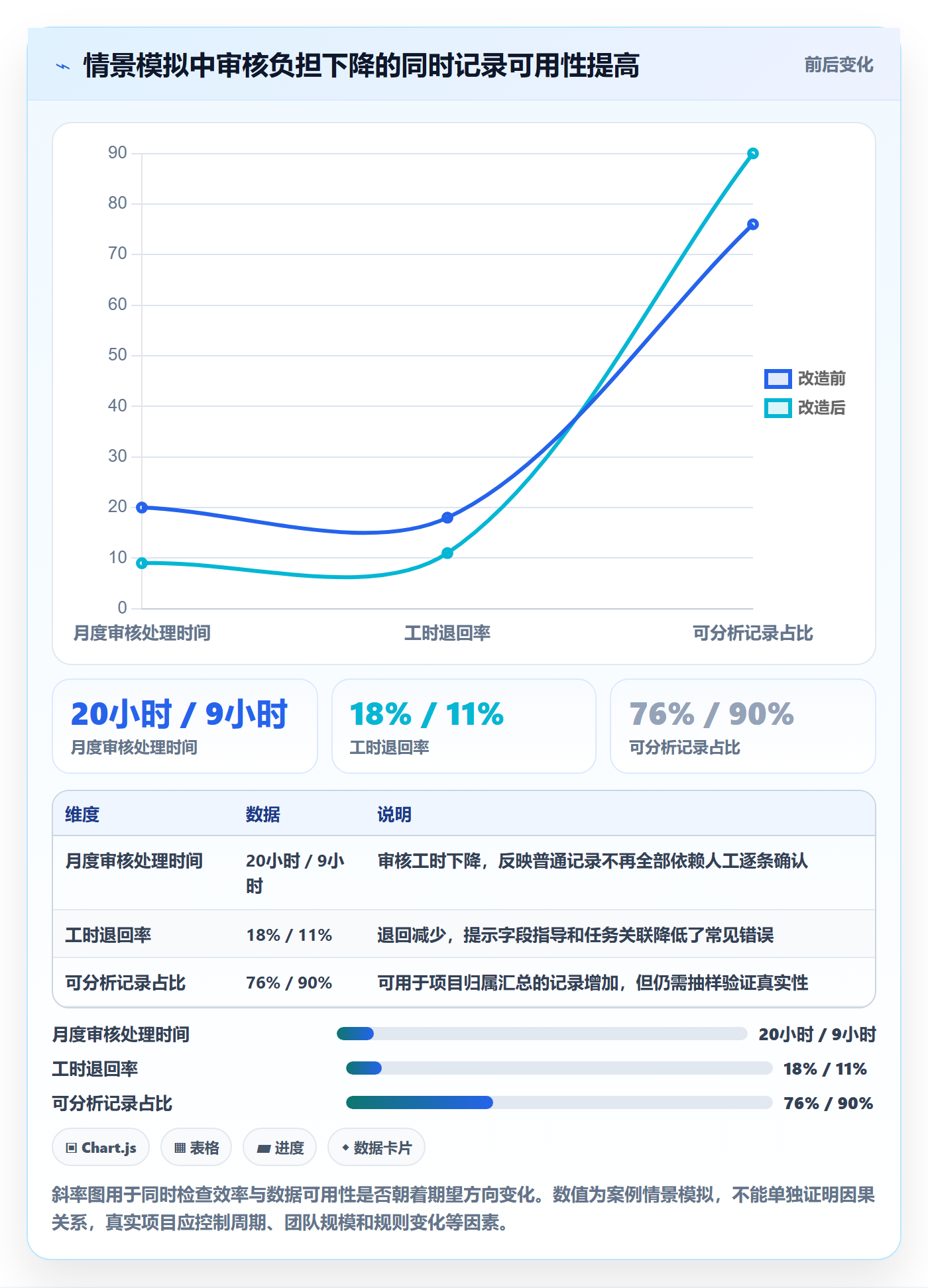928x1288 pixels.
Task: Toggle the 改造后 legend swatch
Action: [778, 407]
